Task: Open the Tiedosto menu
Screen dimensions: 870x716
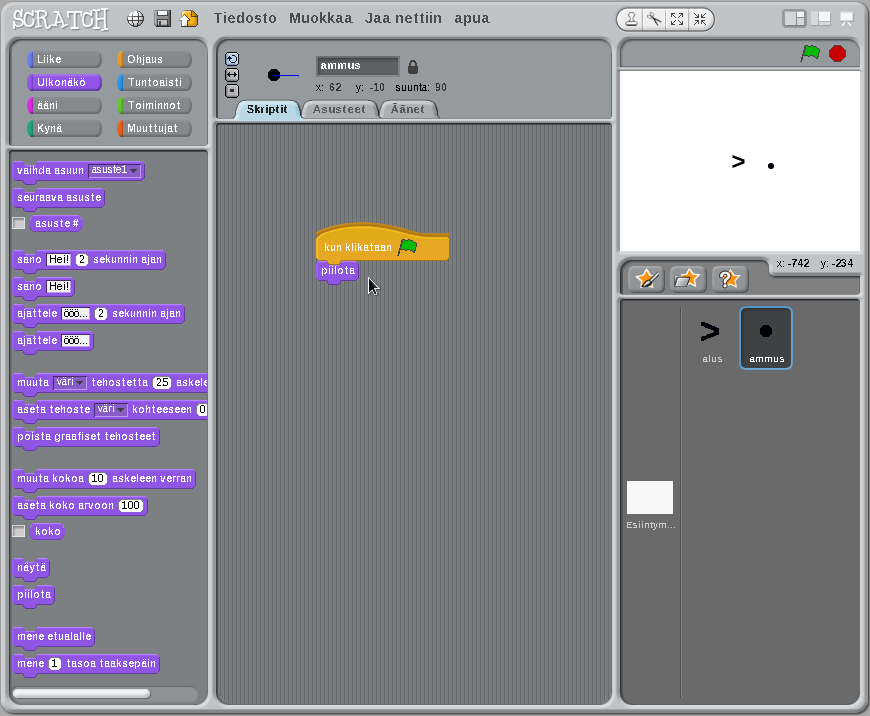Action: pos(245,18)
